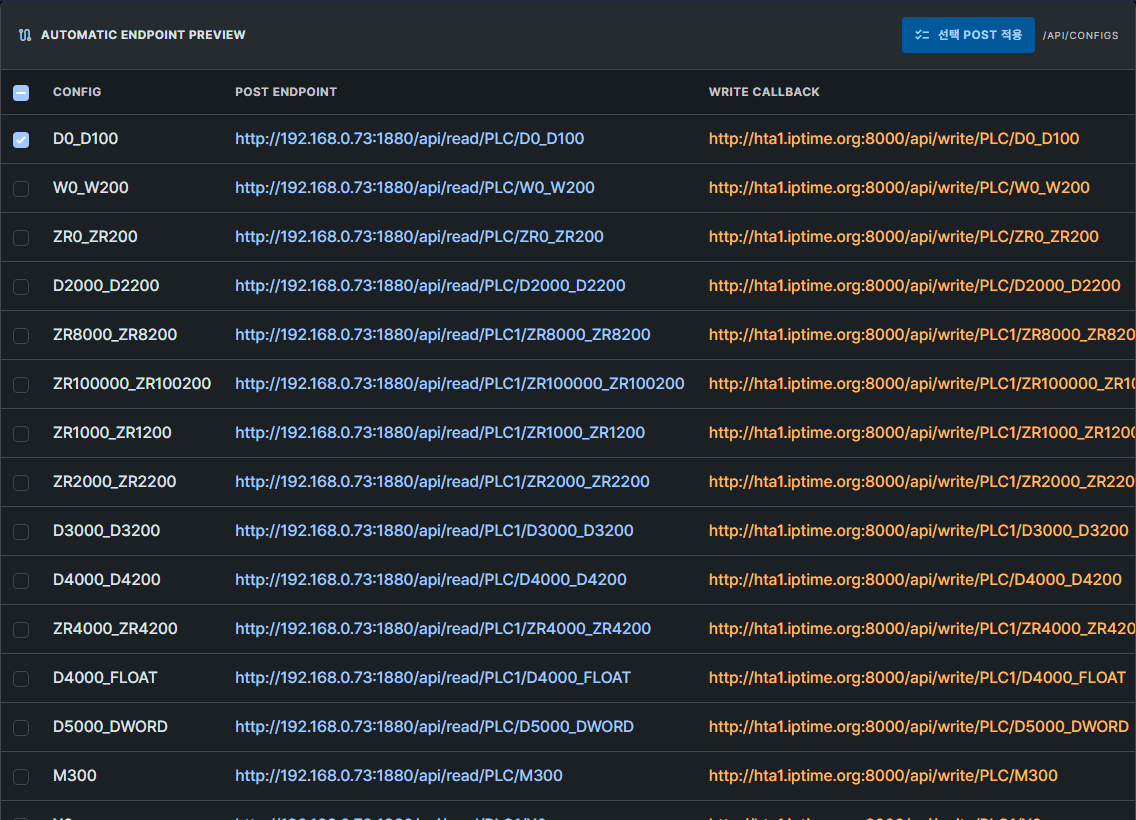Select the ZR1000_ZR1200 config name
Image resolution: width=1136 pixels, height=820 pixels.
click(x=112, y=432)
